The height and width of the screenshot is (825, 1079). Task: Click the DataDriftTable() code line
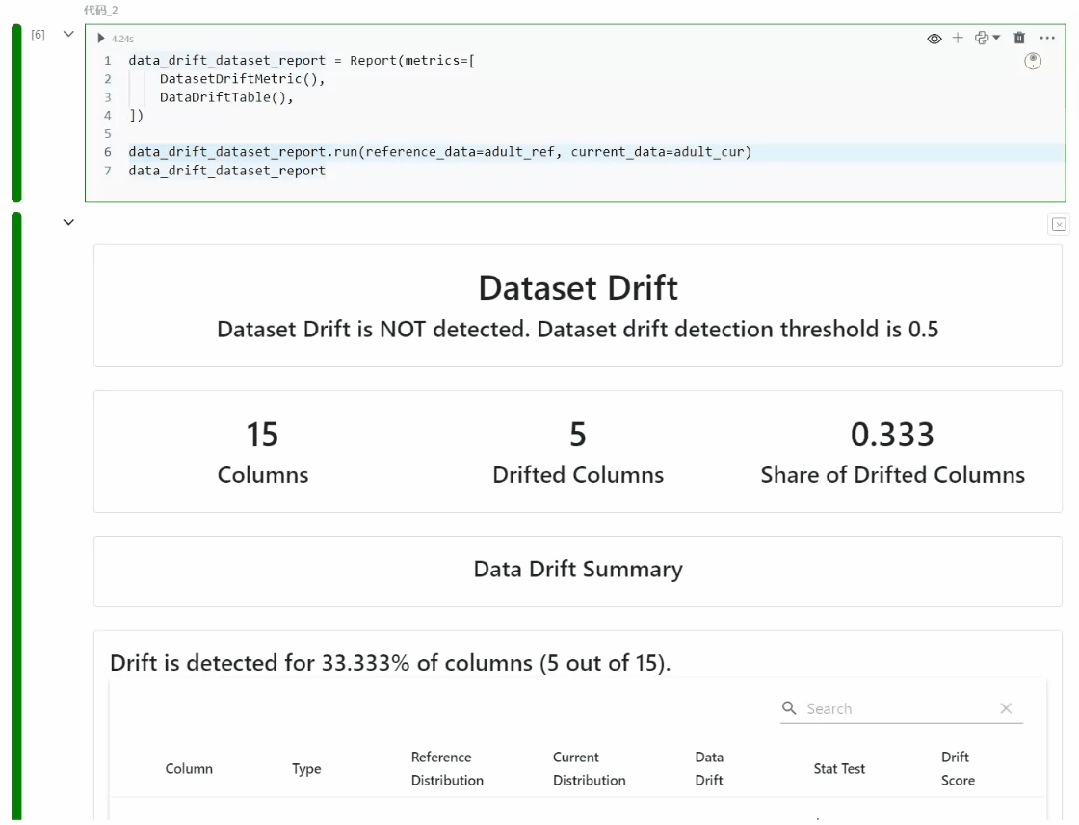coord(226,97)
